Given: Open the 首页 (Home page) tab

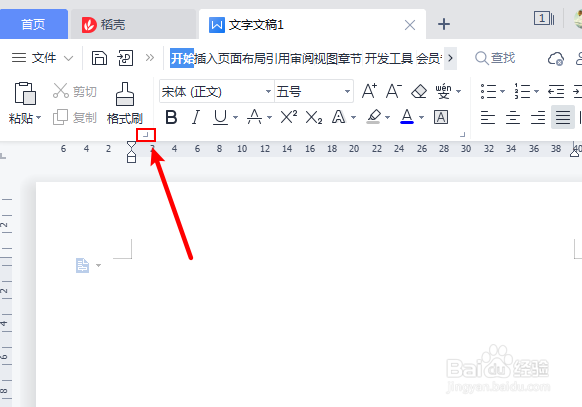Looking at the screenshot, I should tap(33, 24).
